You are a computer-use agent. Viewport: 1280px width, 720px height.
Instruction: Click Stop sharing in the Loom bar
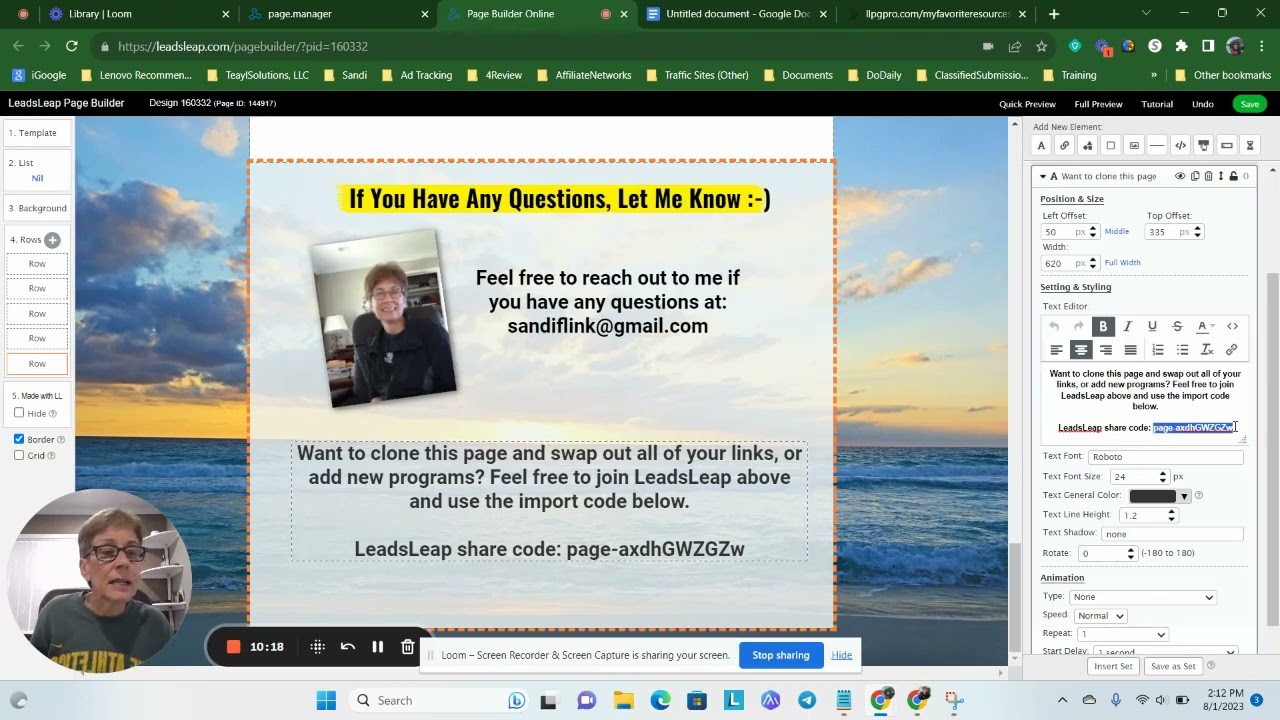781,655
